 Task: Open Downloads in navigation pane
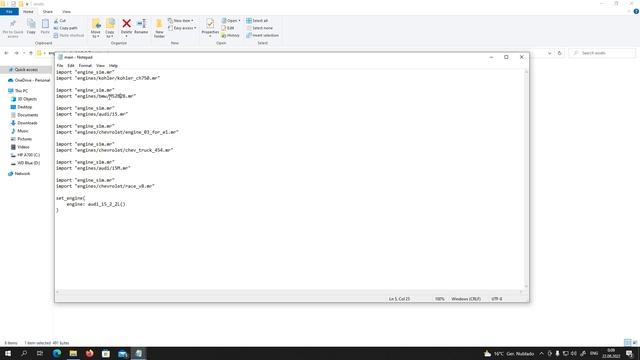tap(24, 123)
